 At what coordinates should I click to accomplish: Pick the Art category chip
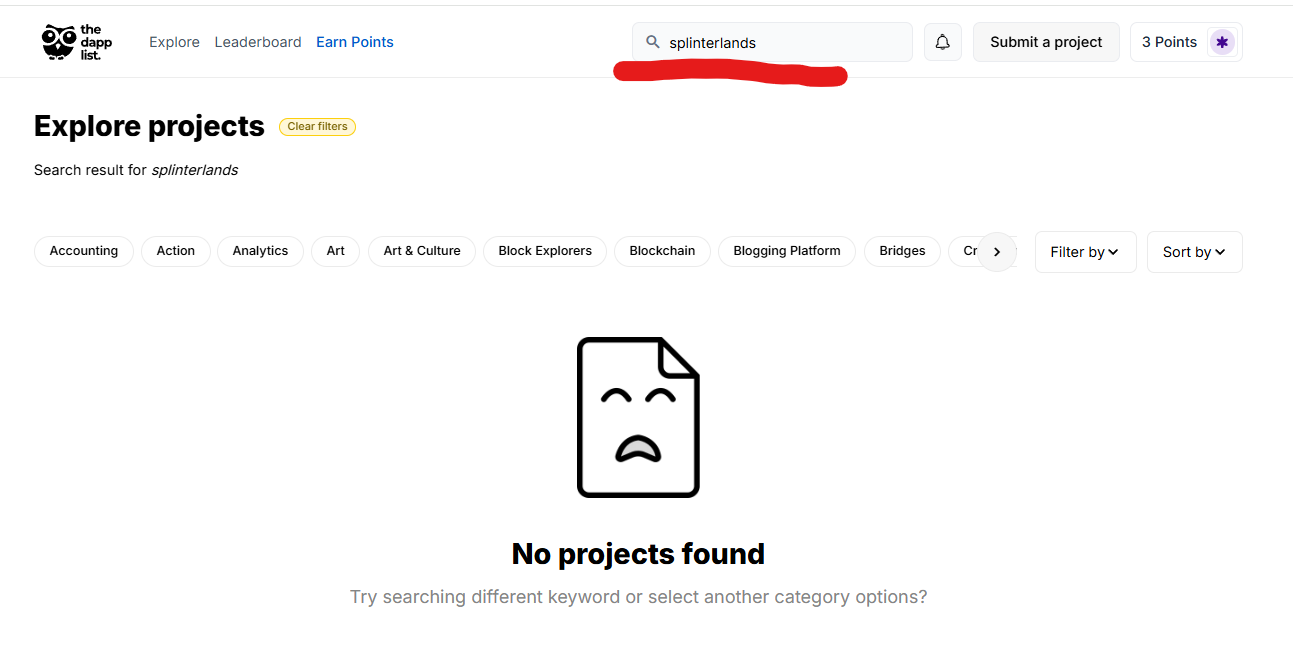tap(336, 251)
